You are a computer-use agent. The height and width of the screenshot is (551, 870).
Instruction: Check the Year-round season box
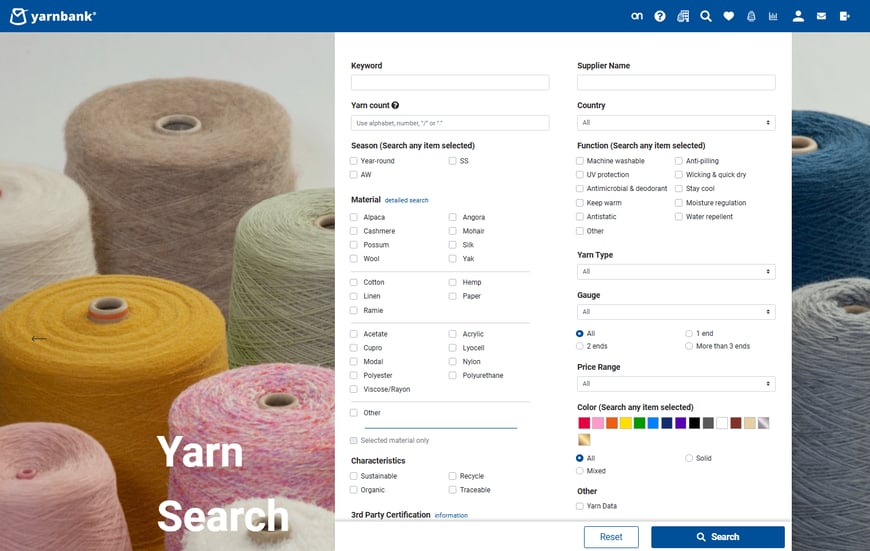coord(353,161)
